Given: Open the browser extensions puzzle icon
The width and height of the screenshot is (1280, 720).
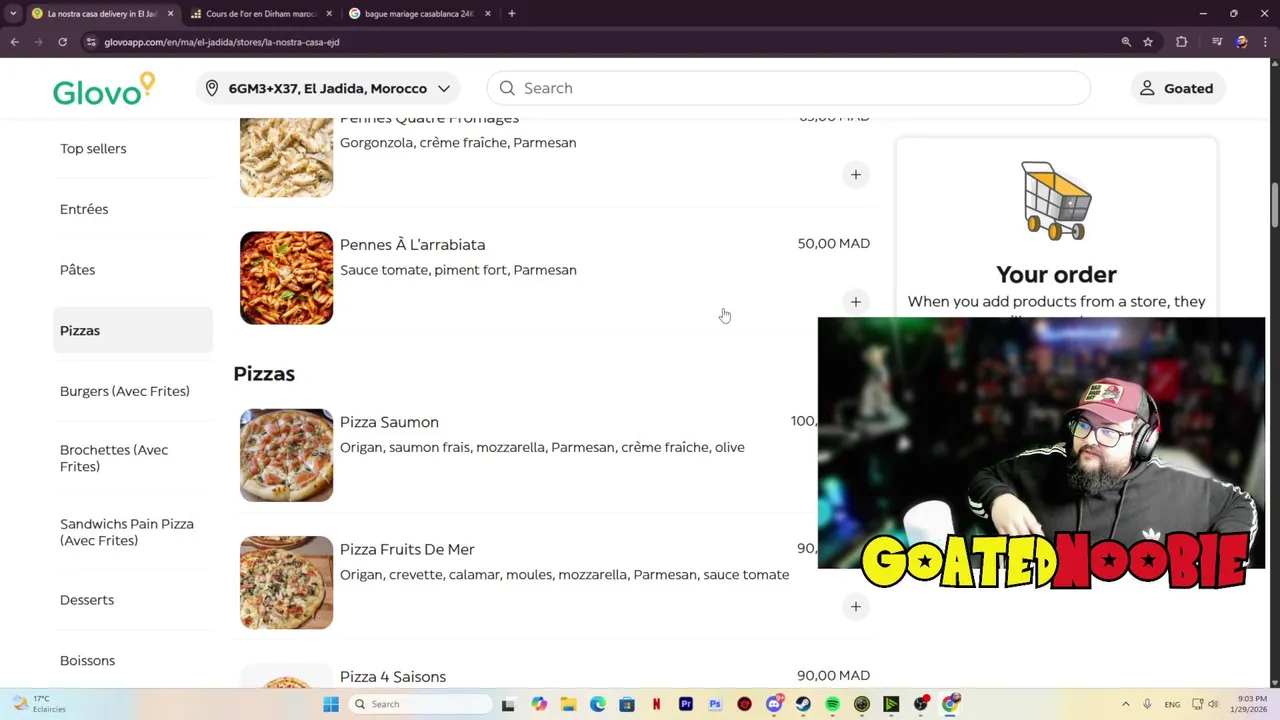Looking at the screenshot, I should [x=1182, y=42].
